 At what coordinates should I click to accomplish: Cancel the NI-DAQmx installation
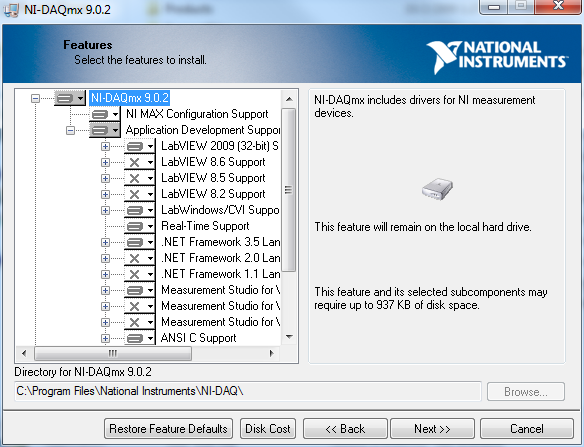[527, 429]
